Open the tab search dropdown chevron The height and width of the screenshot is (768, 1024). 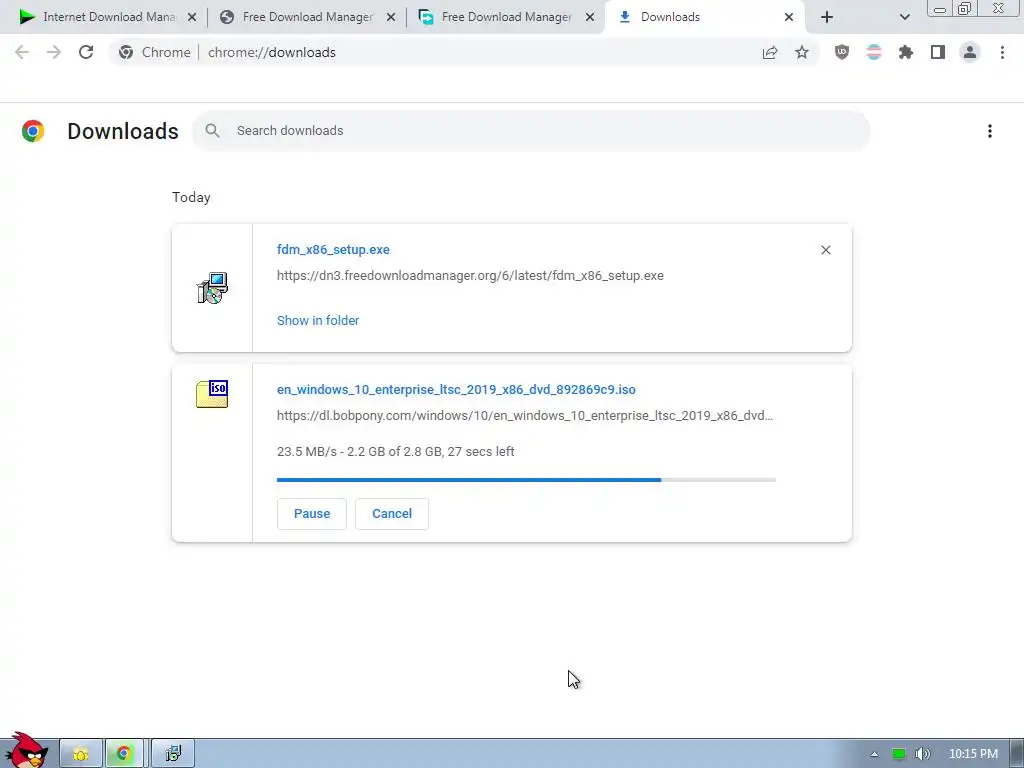904,17
